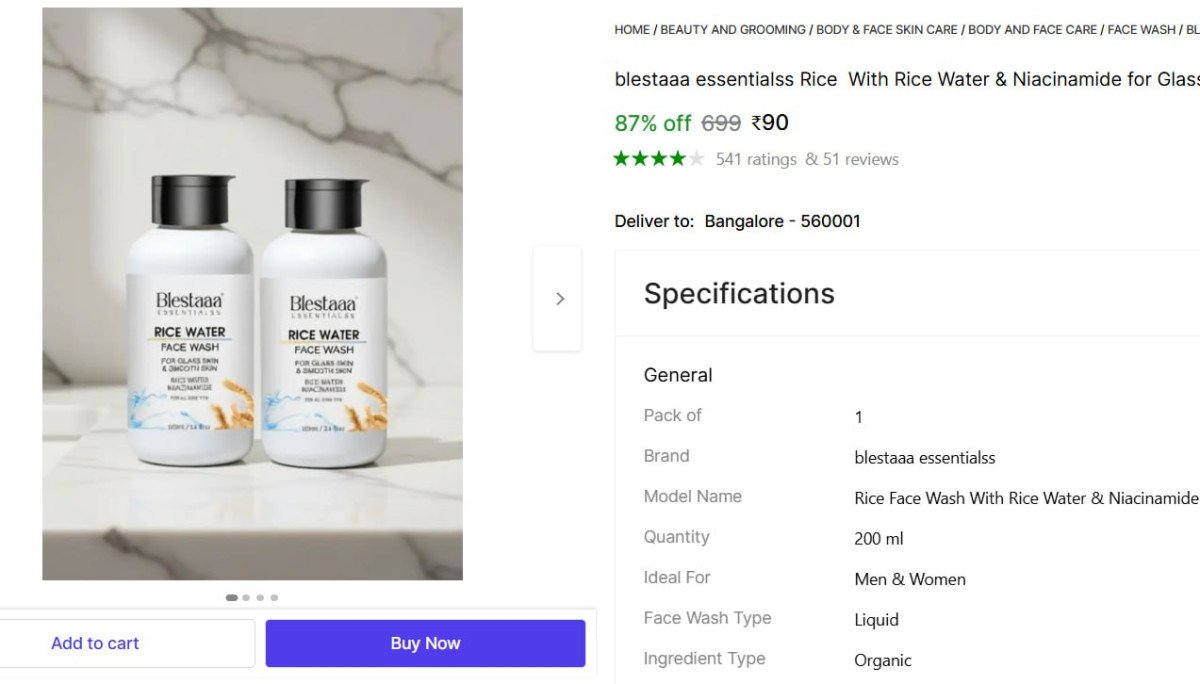Click the Add to cart button

click(x=95, y=643)
